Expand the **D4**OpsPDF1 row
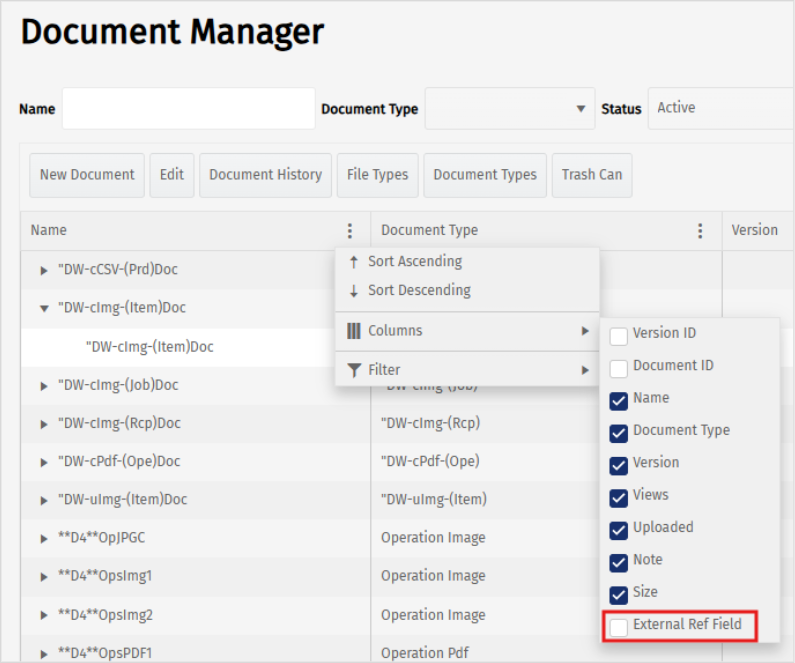This screenshot has width=795, height=663. [44, 654]
